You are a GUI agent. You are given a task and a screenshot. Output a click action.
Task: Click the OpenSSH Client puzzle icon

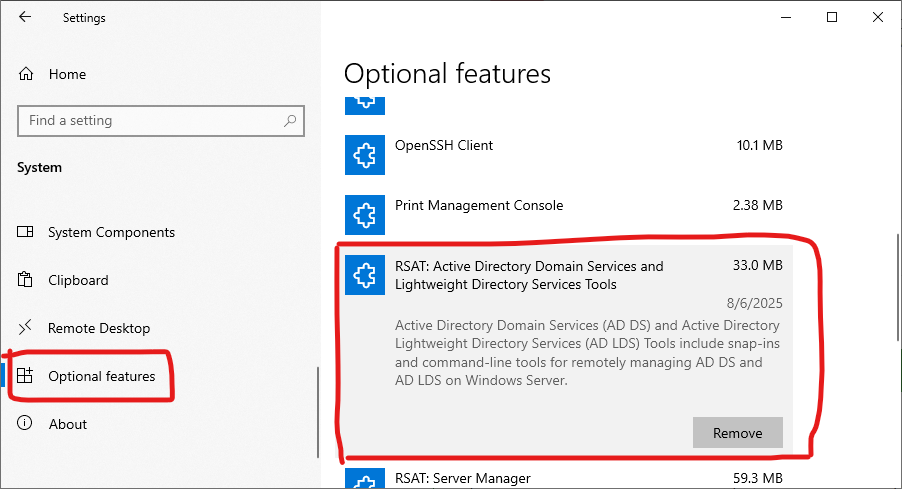coord(365,155)
